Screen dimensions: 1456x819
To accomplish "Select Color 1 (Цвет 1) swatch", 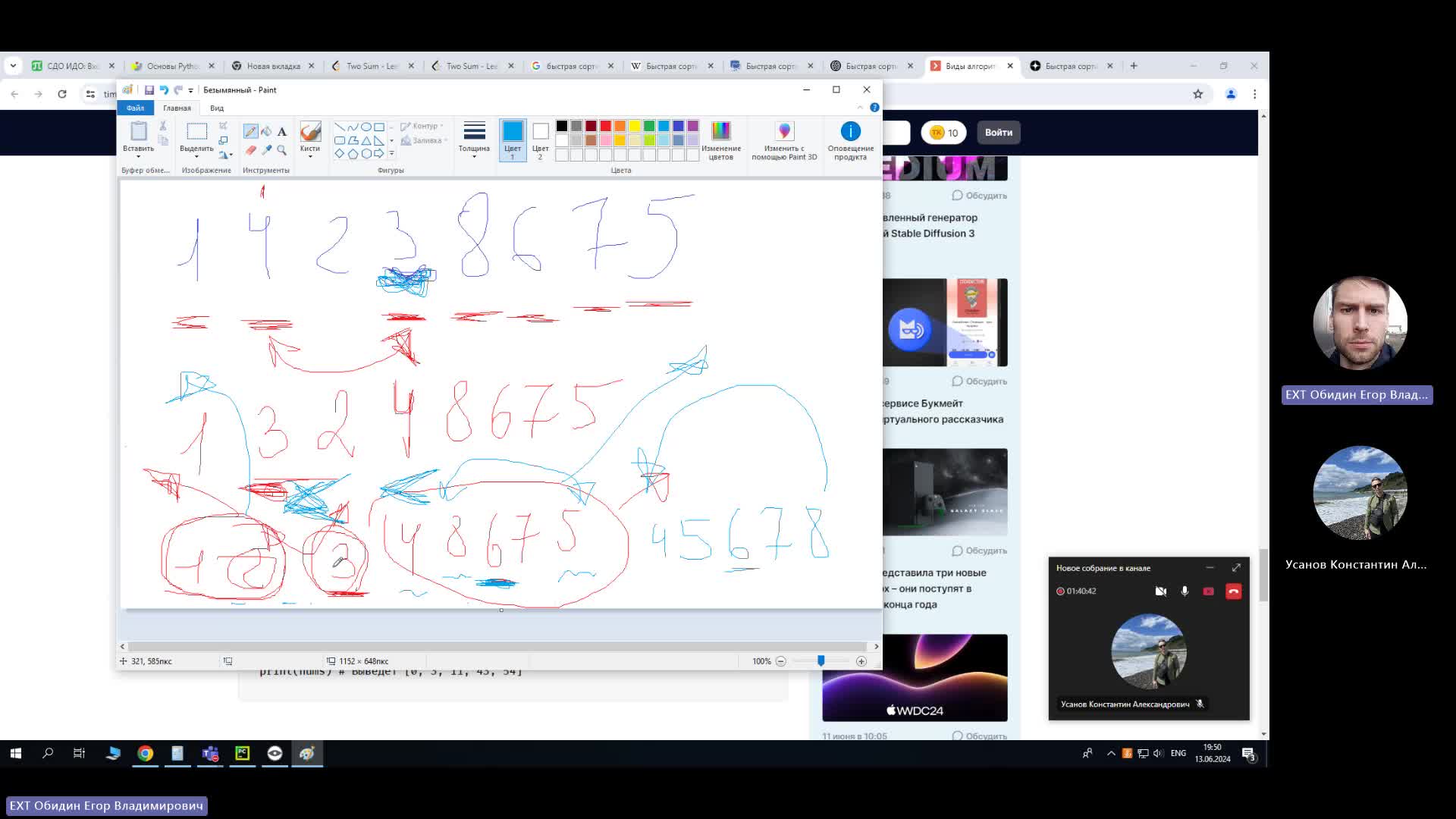I will pyautogui.click(x=513, y=140).
